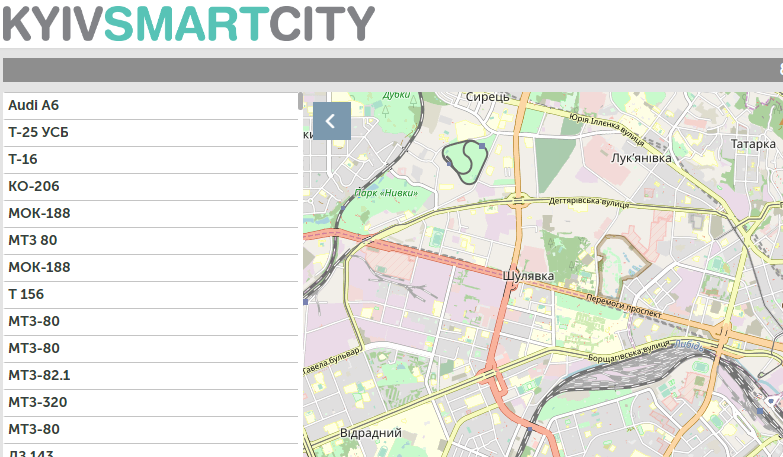Click the Борщагівська вулиця street label
This screenshot has width=783, height=457.
pyautogui.click(x=628, y=351)
